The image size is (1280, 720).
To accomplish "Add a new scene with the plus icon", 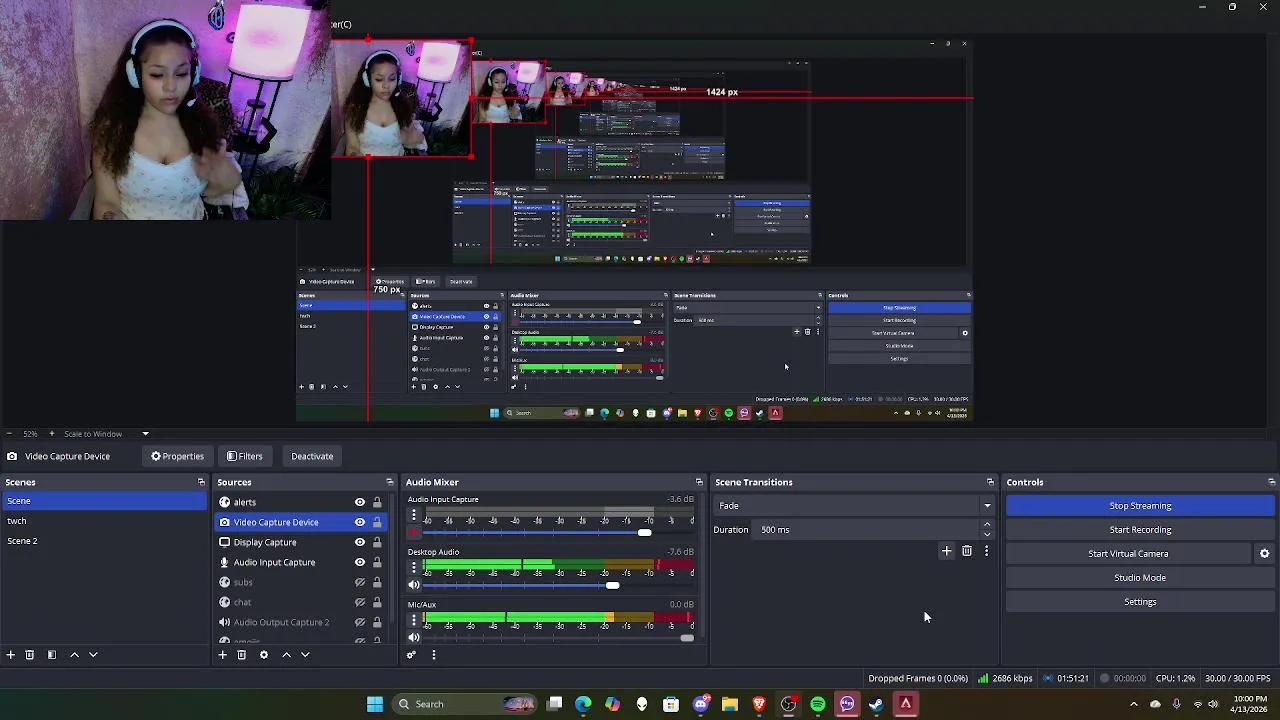I will pyautogui.click(x=10, y=655).
